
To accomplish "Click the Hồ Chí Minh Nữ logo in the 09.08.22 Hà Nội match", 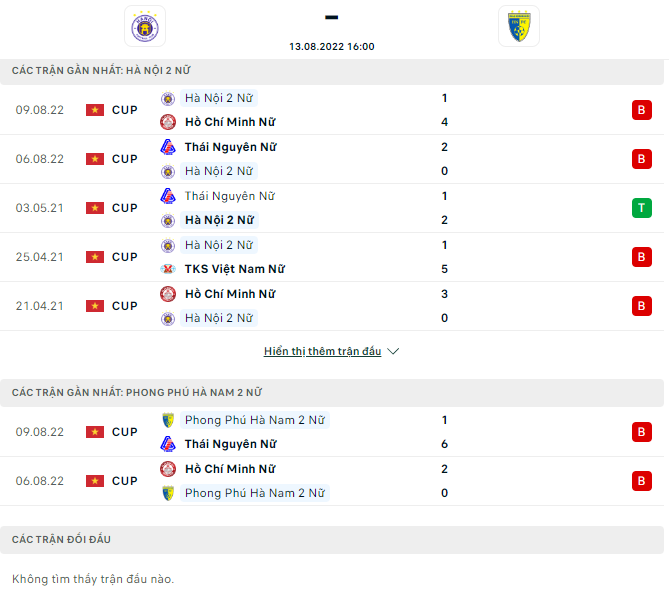I will pos(168,122).
